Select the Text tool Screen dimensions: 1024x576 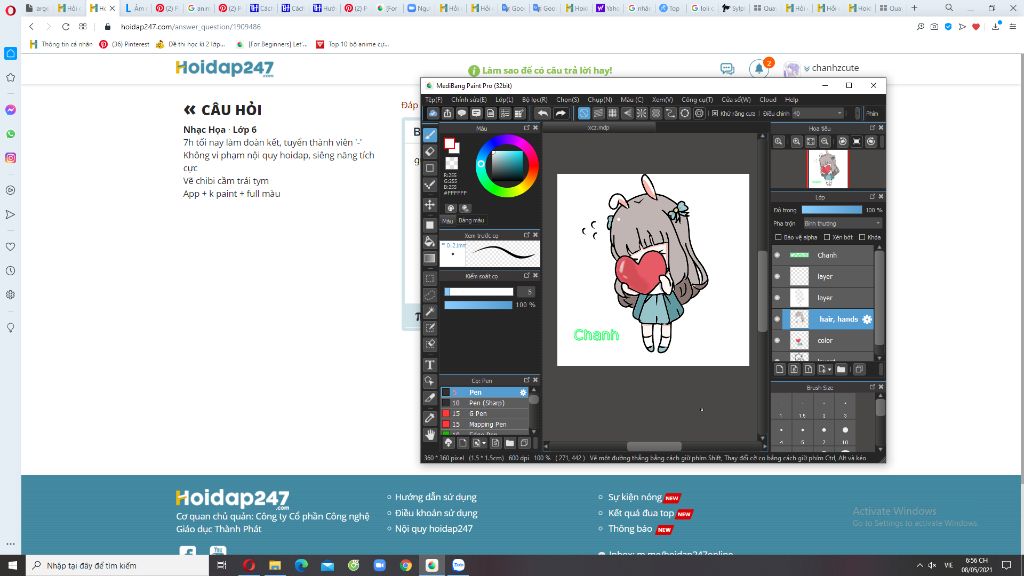click(x=430, y=365)
